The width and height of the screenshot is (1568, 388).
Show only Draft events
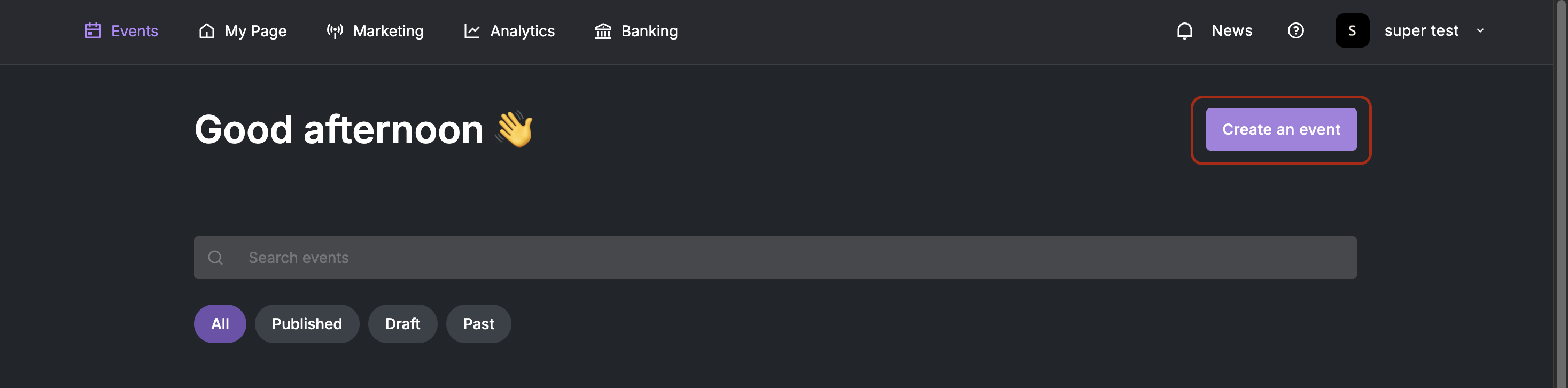coord(402,323)
